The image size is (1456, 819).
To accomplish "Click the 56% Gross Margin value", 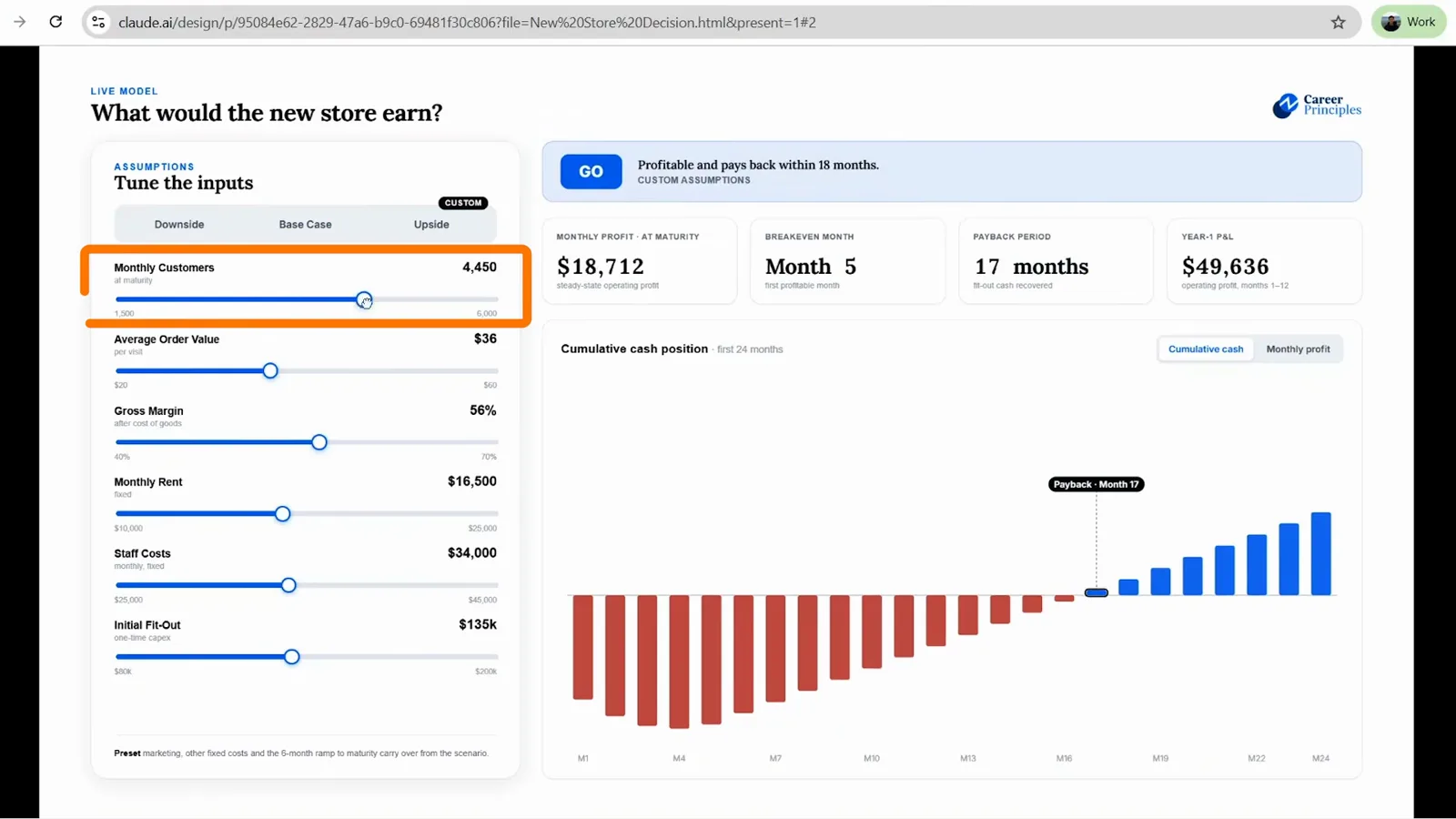I will 483,410.
